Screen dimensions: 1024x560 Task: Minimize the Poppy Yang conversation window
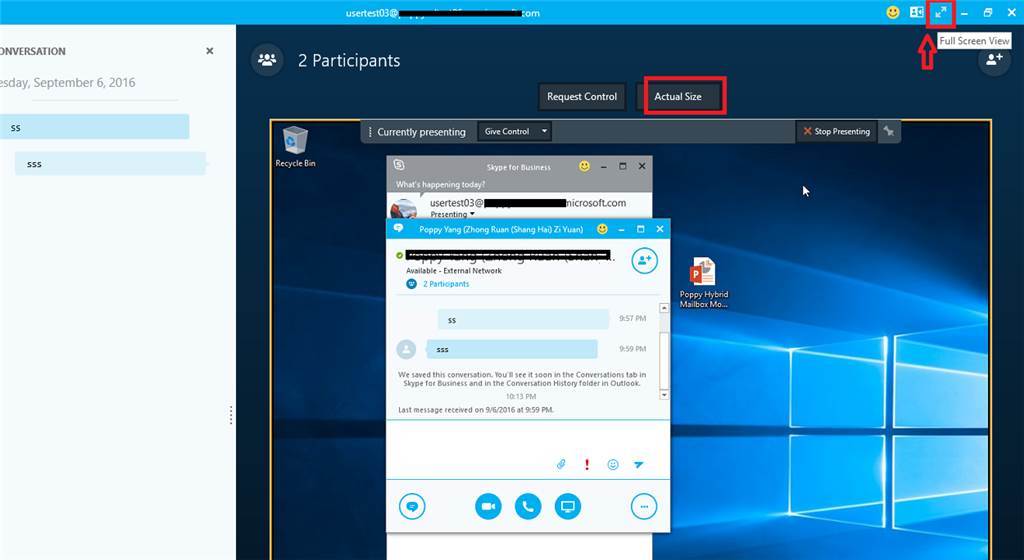tap(621, 229)
